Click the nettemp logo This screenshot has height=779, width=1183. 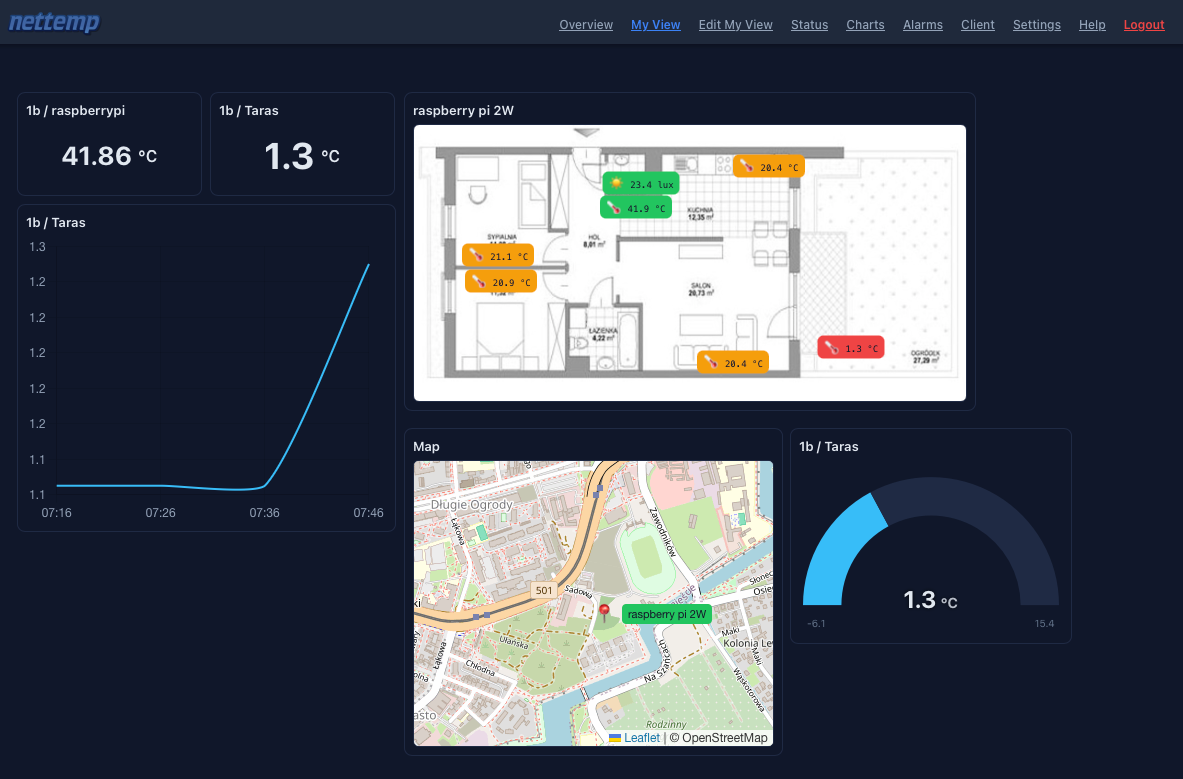54,22
